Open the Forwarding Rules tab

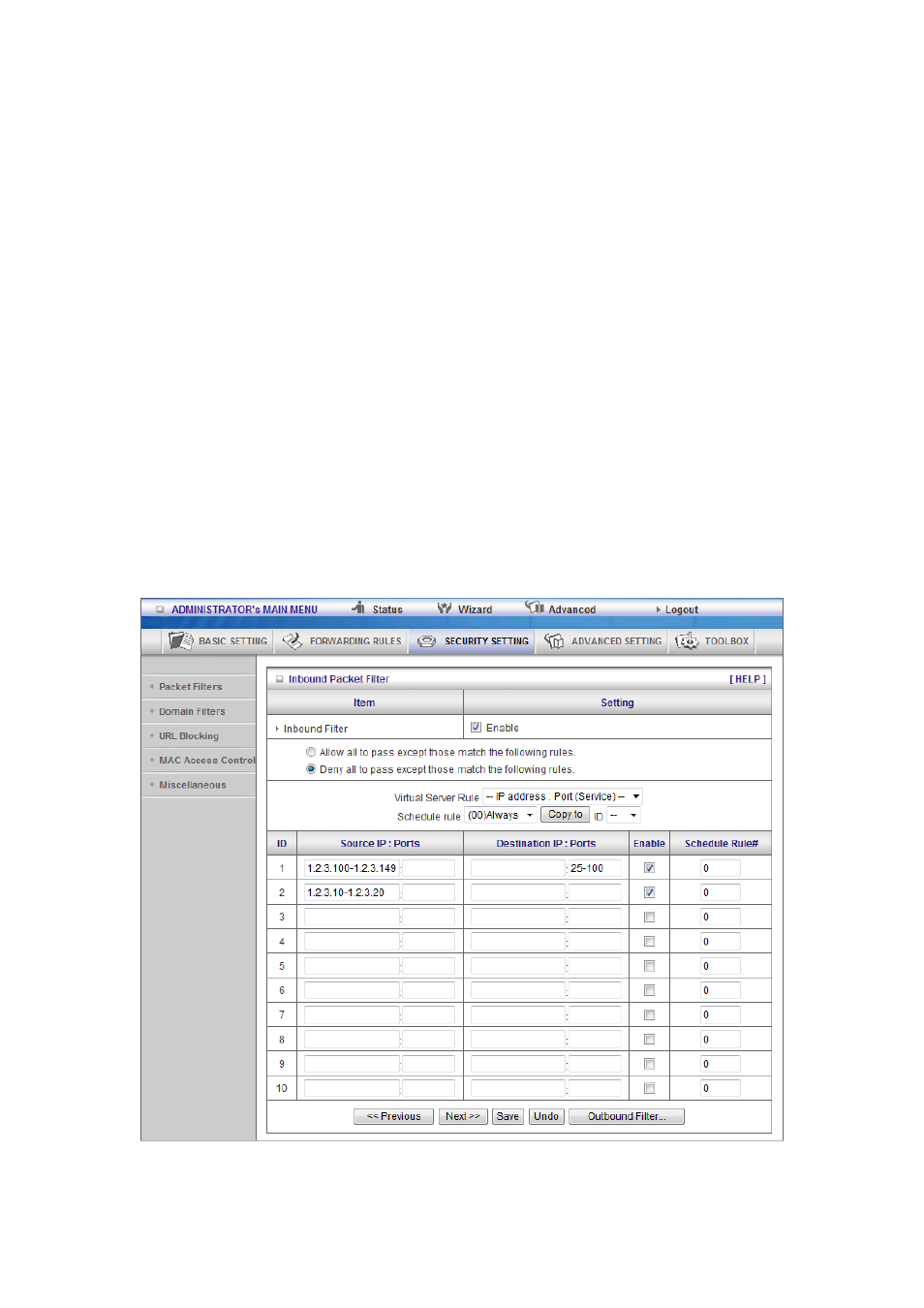pos(341,641)
